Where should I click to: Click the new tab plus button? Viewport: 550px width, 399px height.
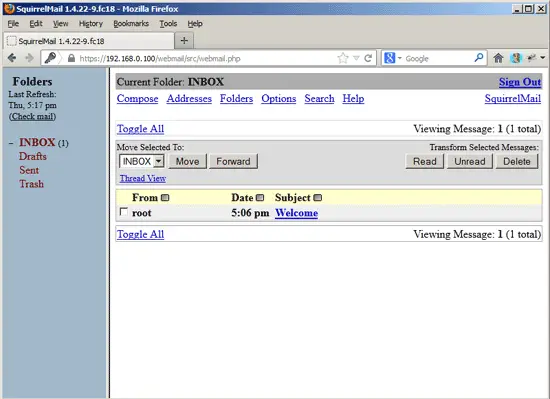pyautogui.click(x=184, y=41)
